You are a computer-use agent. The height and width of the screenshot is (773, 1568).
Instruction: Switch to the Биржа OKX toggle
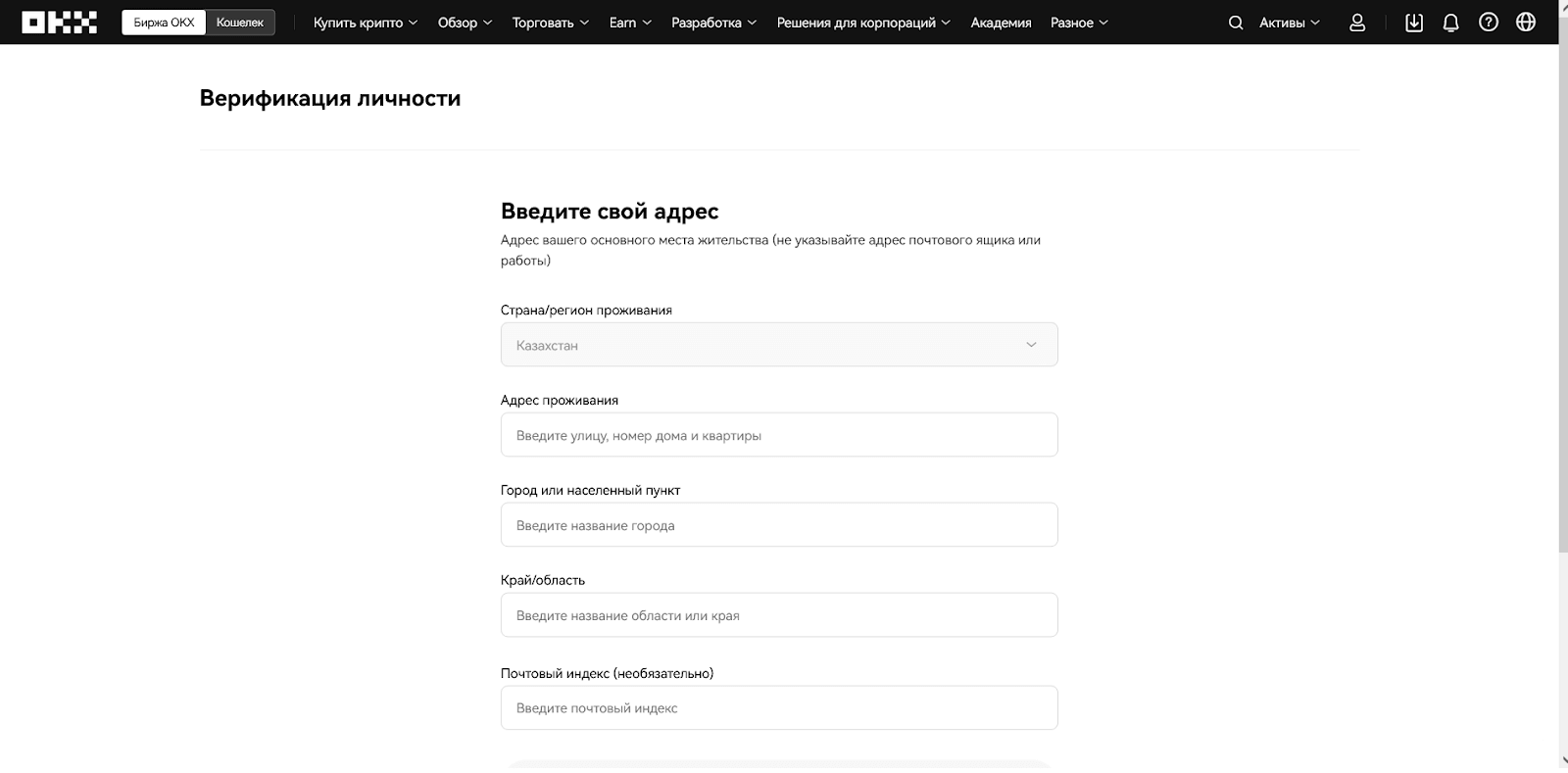click(x=164, y=23)
